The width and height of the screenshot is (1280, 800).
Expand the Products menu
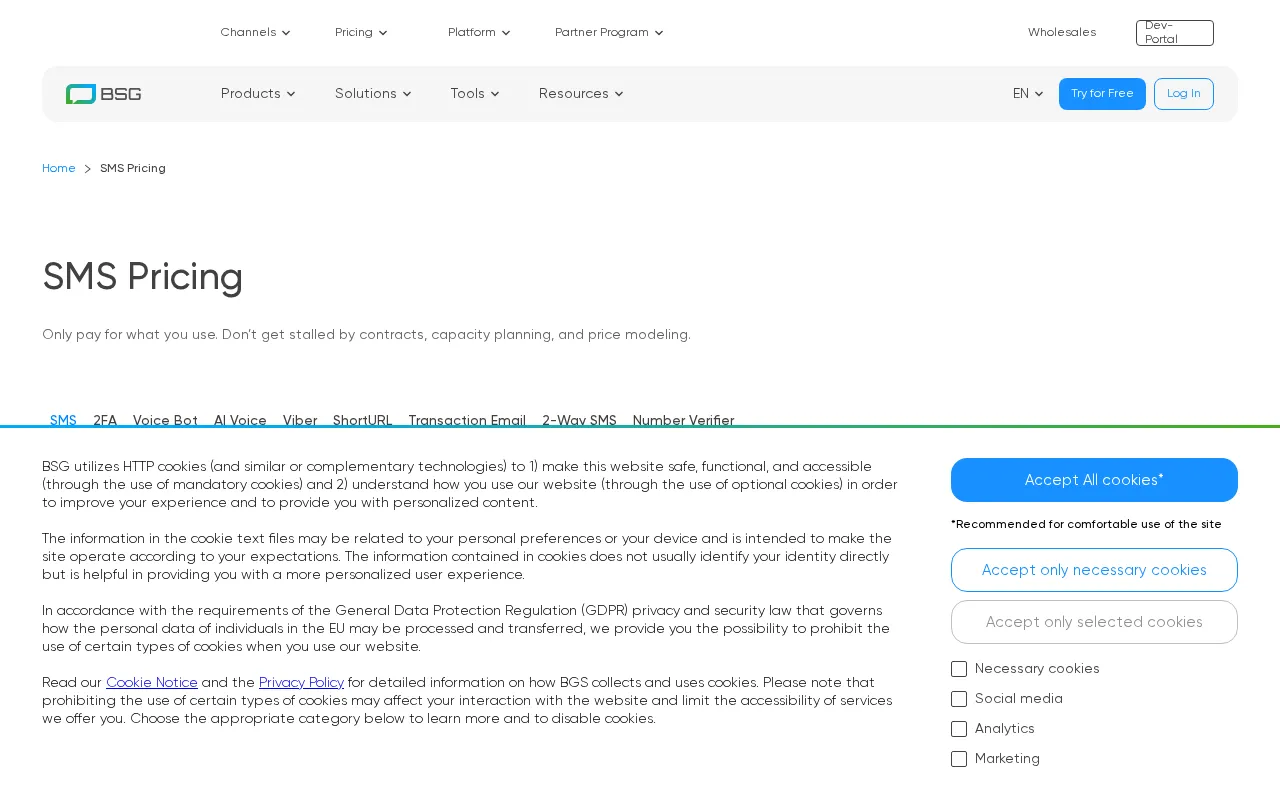tap(258, 94)
